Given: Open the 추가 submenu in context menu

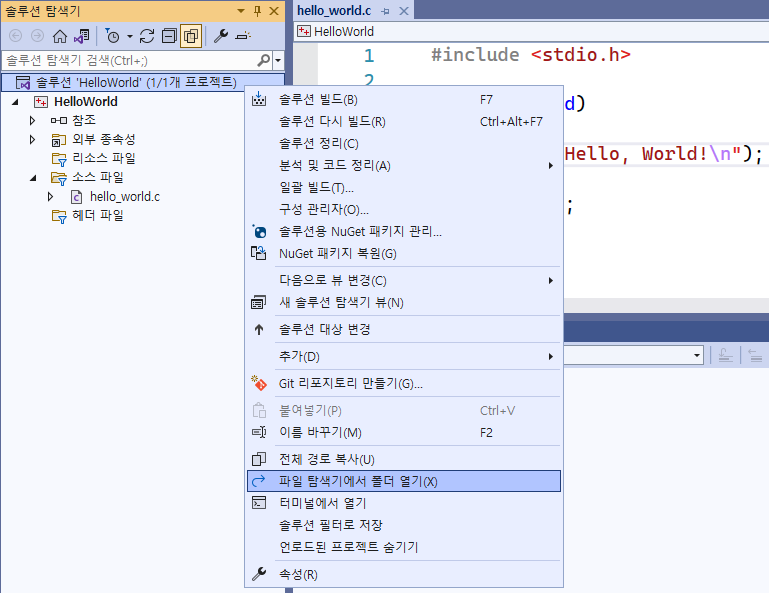Looking at the screenshot, I should click(x=300, y=356).
